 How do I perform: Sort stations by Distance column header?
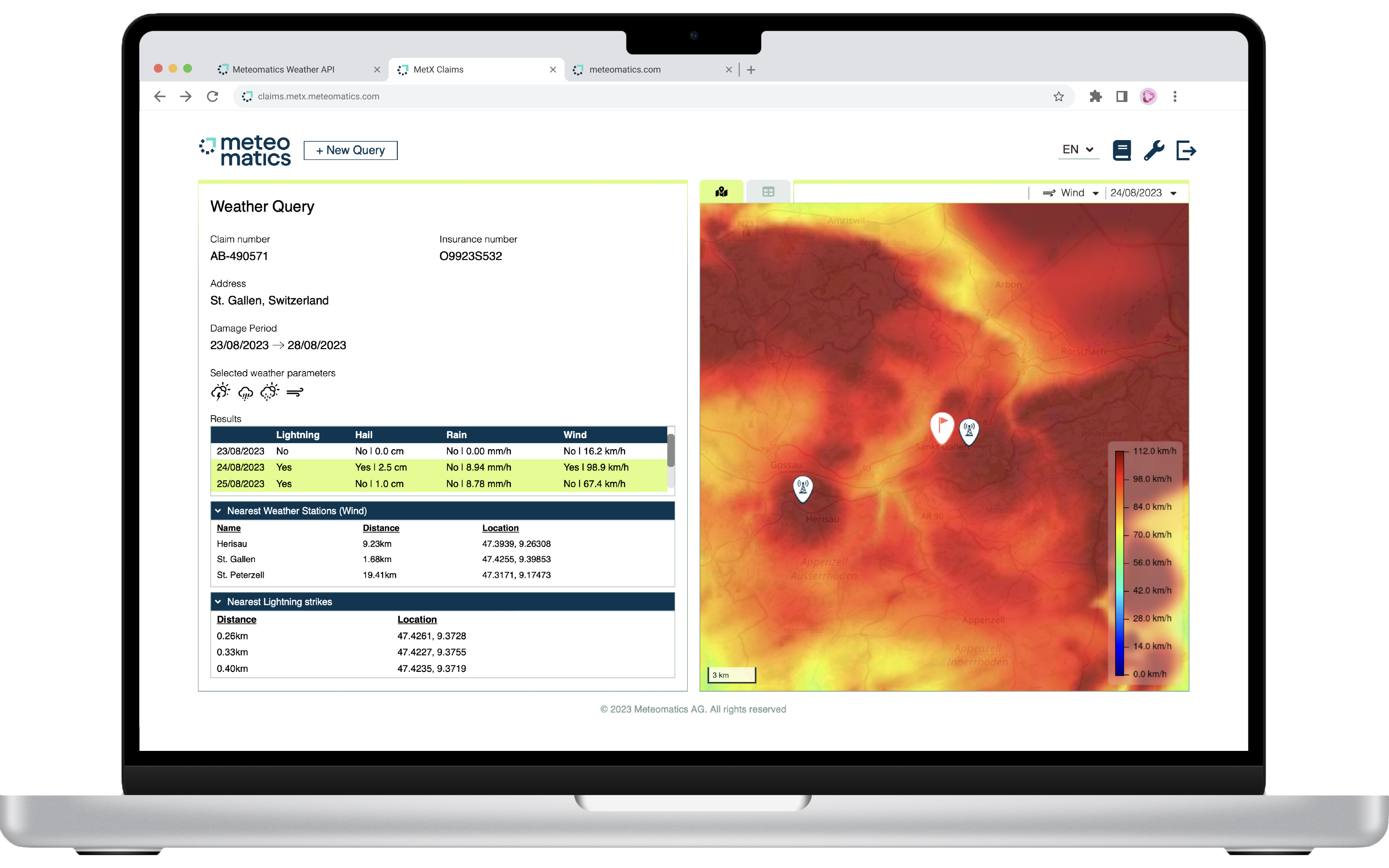pos(380,528)
